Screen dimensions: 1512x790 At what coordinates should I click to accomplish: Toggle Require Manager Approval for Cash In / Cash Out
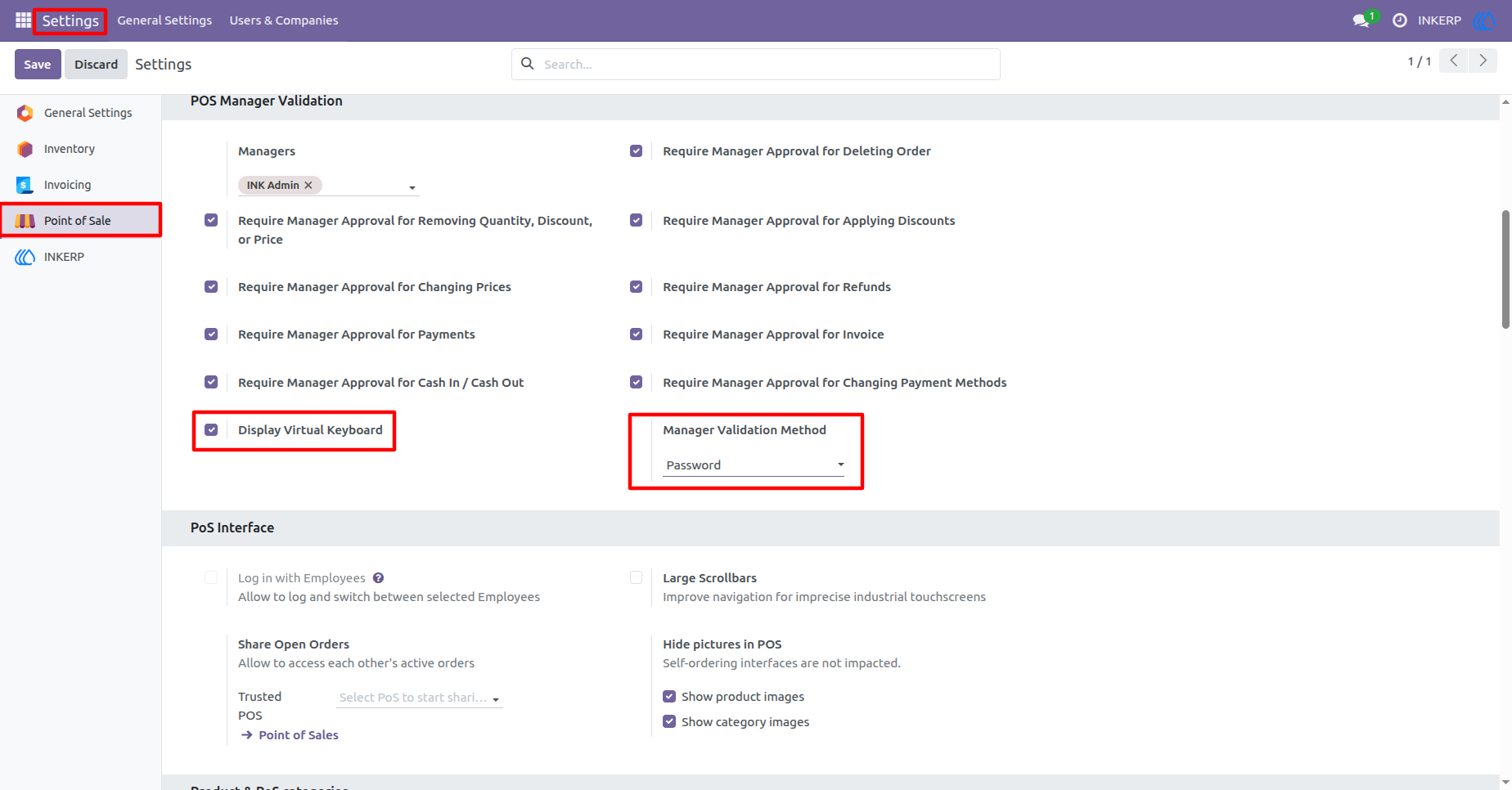point(211,383)
